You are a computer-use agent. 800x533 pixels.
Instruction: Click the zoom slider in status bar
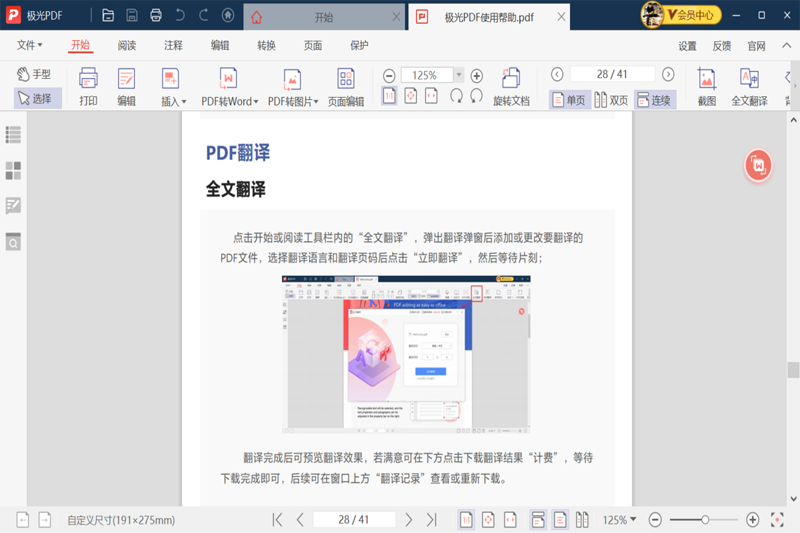coord(705,520)
